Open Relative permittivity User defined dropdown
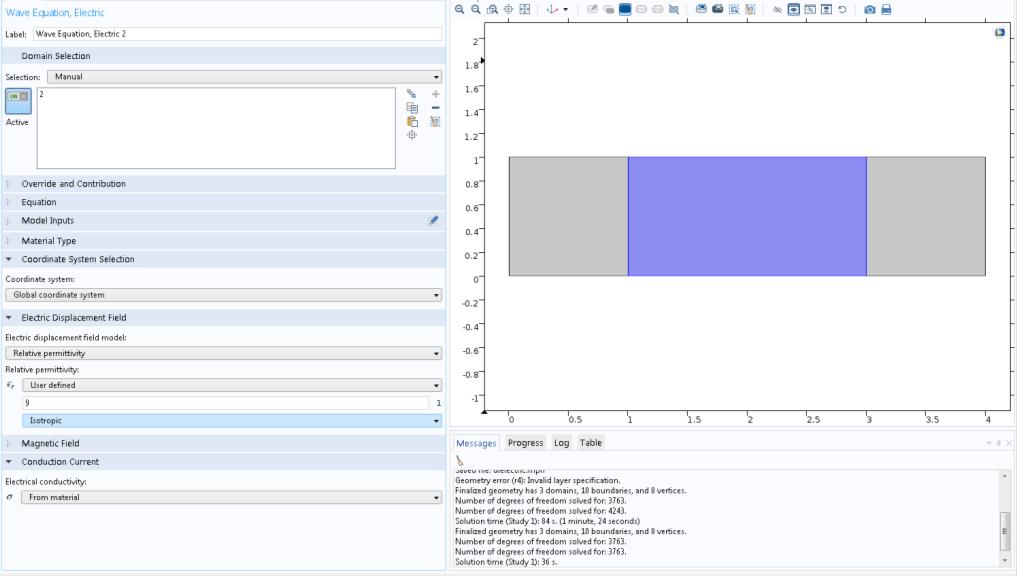The width and height of the screenshot is (1017, 576). 232,385
